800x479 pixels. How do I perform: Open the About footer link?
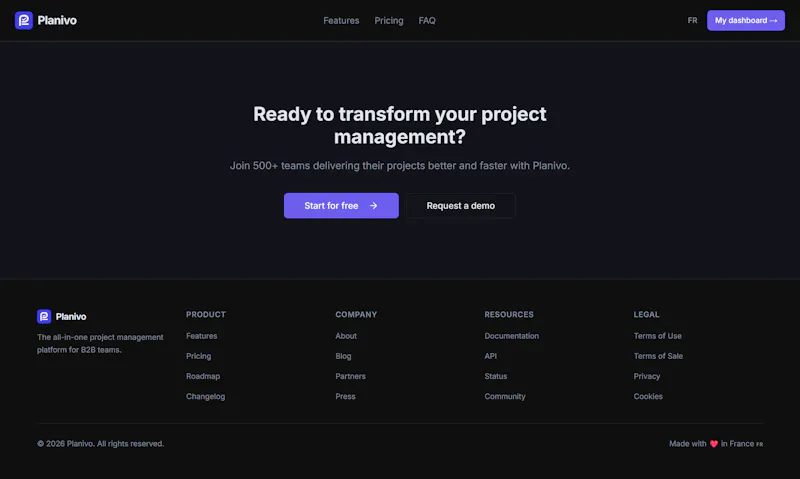pyautogui.click(x=346, y=336)
